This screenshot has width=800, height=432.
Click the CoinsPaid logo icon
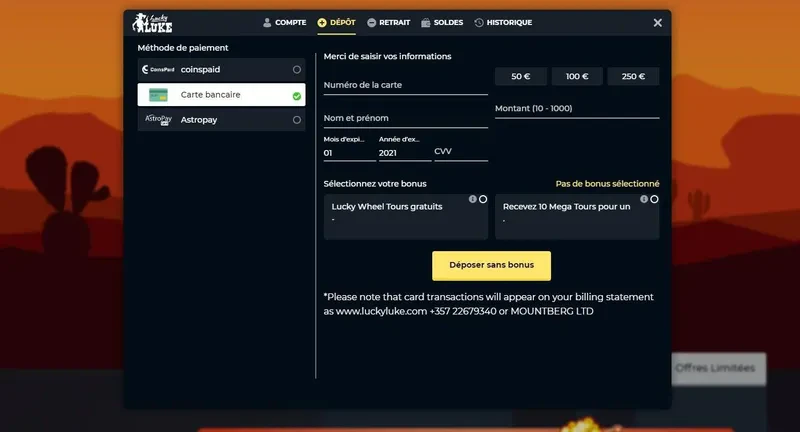(x=158, y=69)
